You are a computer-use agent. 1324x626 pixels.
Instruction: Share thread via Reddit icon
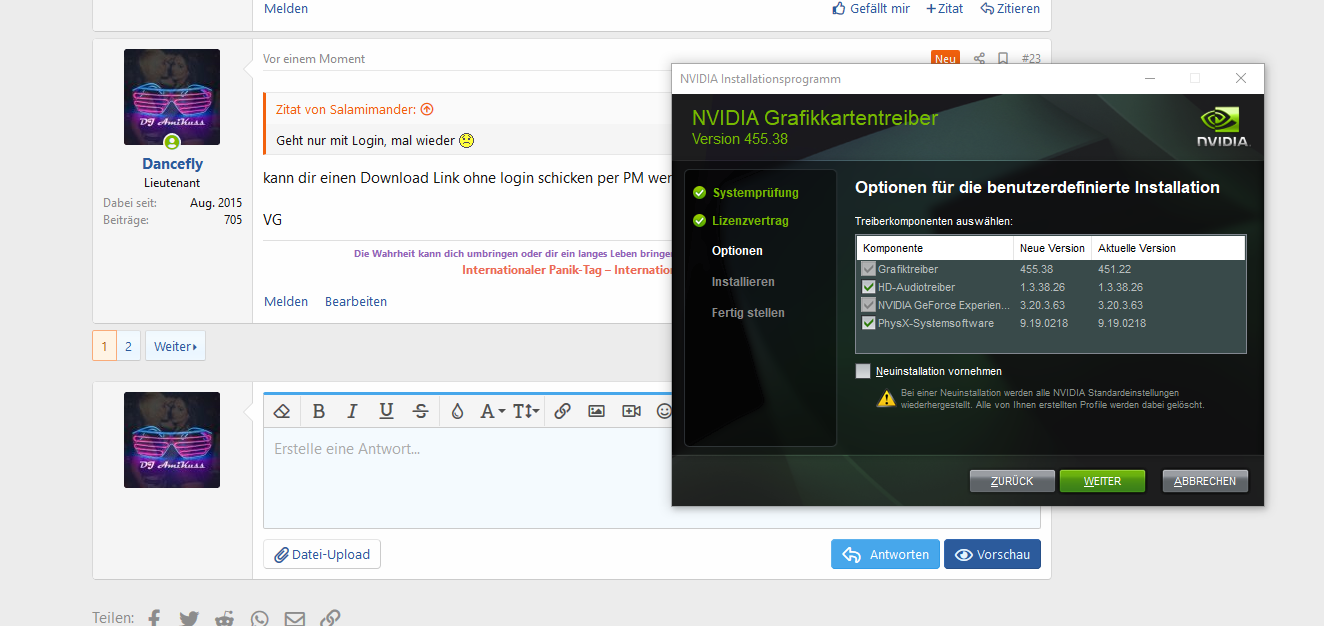coord(225,619)
